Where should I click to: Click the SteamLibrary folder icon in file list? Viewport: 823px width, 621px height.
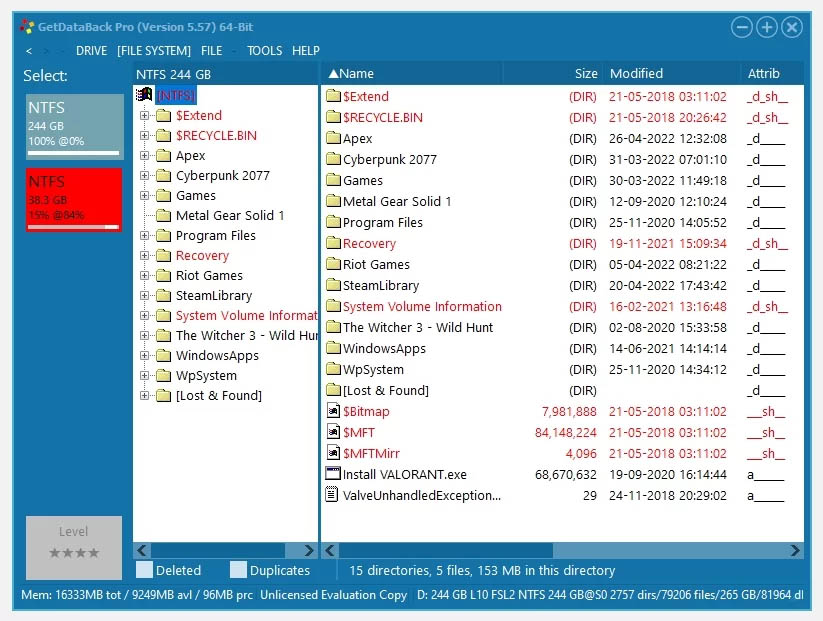point(333,285)
